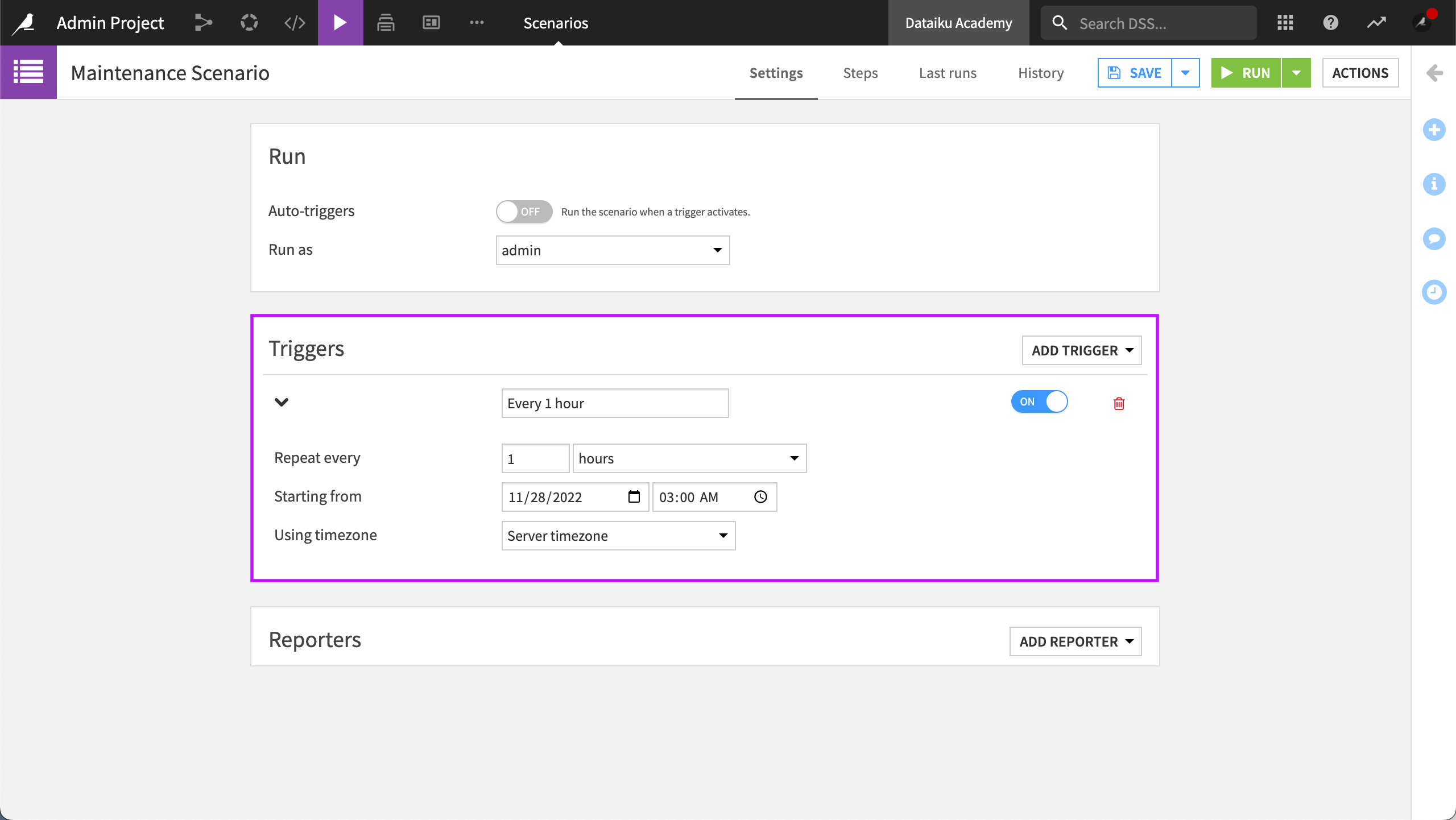Open the Run as admin dropdown
Screen dimensions: 1456x820
pyautogui.click(x=613, y=250)
